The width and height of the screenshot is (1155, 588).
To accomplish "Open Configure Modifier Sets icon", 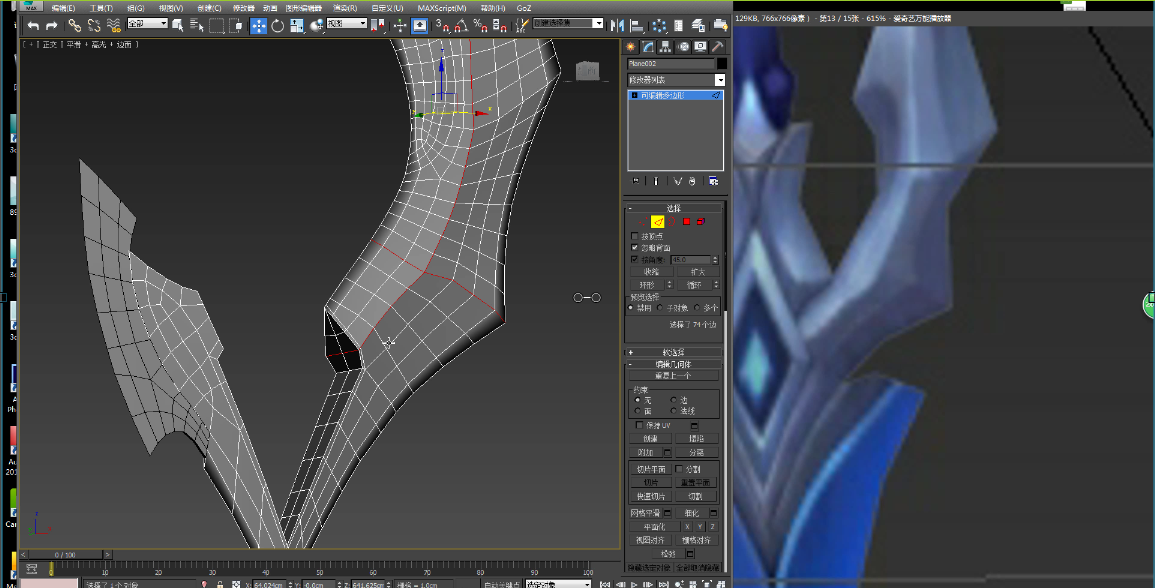I will (713, 181).
